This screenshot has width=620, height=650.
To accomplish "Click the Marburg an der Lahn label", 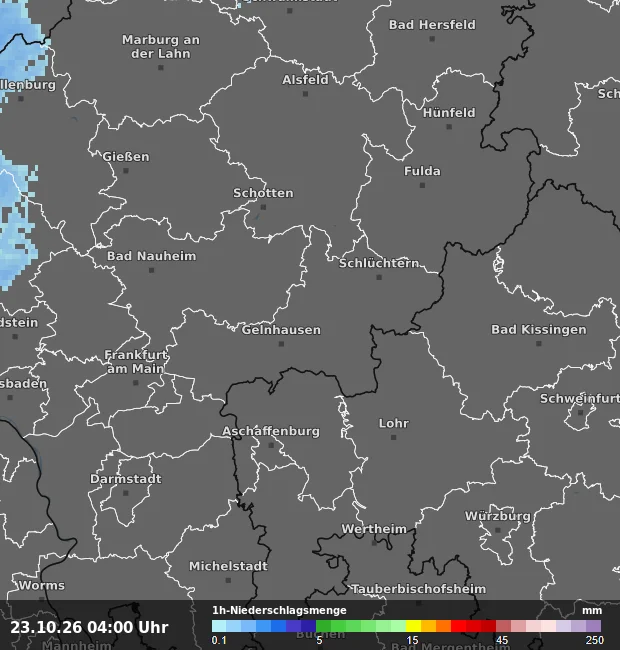I will [x=161, y=46].
